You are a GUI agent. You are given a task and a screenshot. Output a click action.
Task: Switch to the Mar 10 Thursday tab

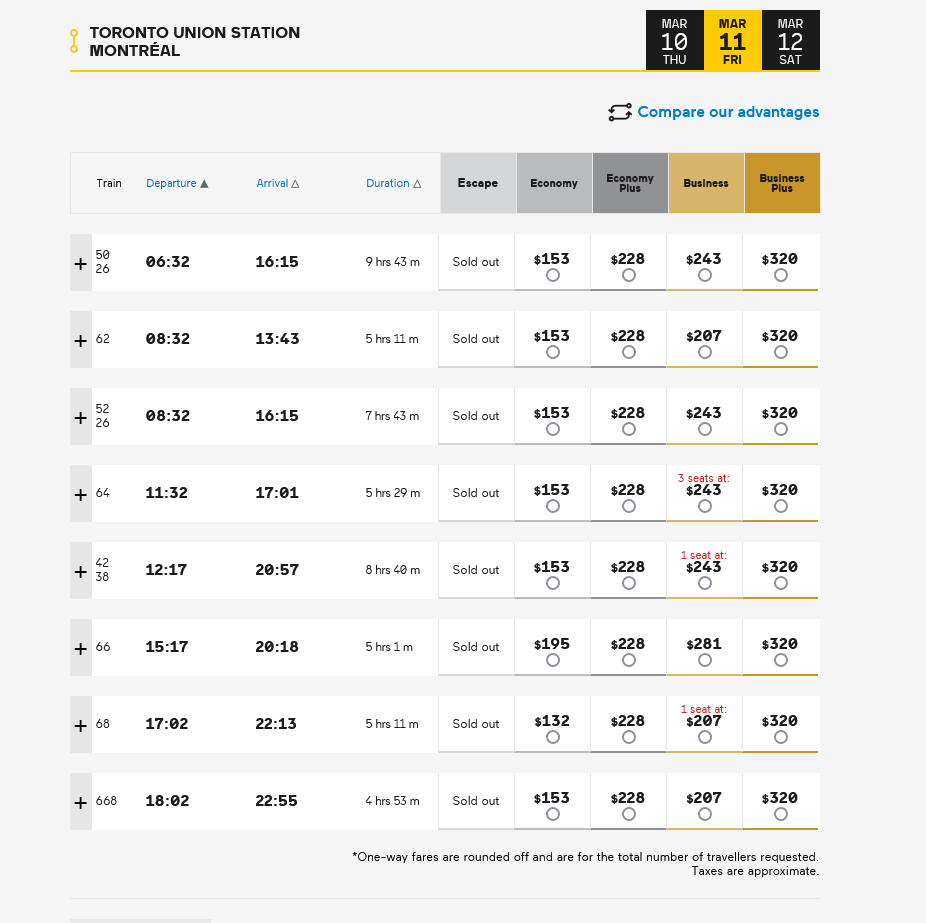pyautogui.click(x=674, y=41)
